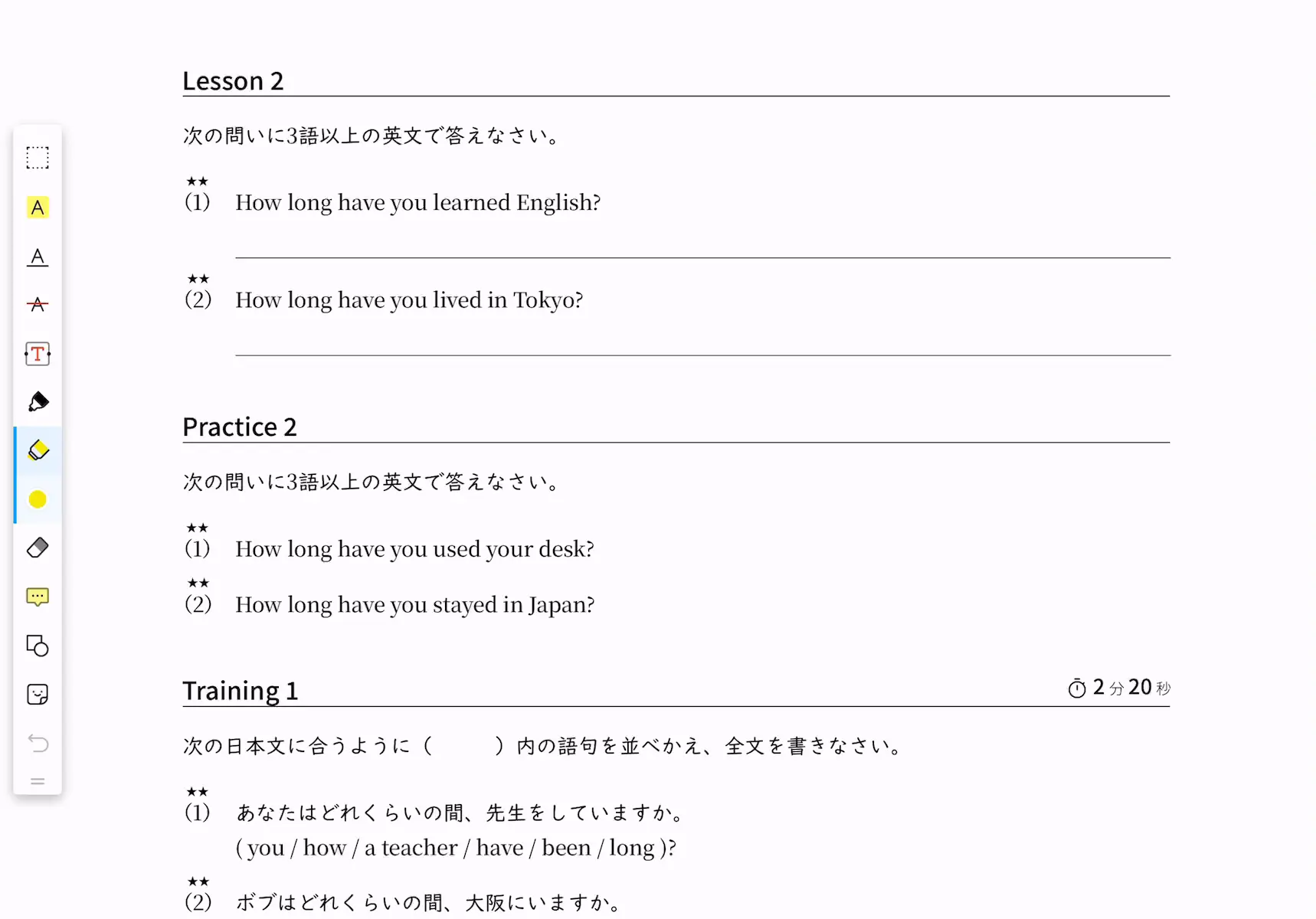Viewport: 1316px width, 919px height.
Task: Open the yellow color swatch picker
Action: (38, 499)
